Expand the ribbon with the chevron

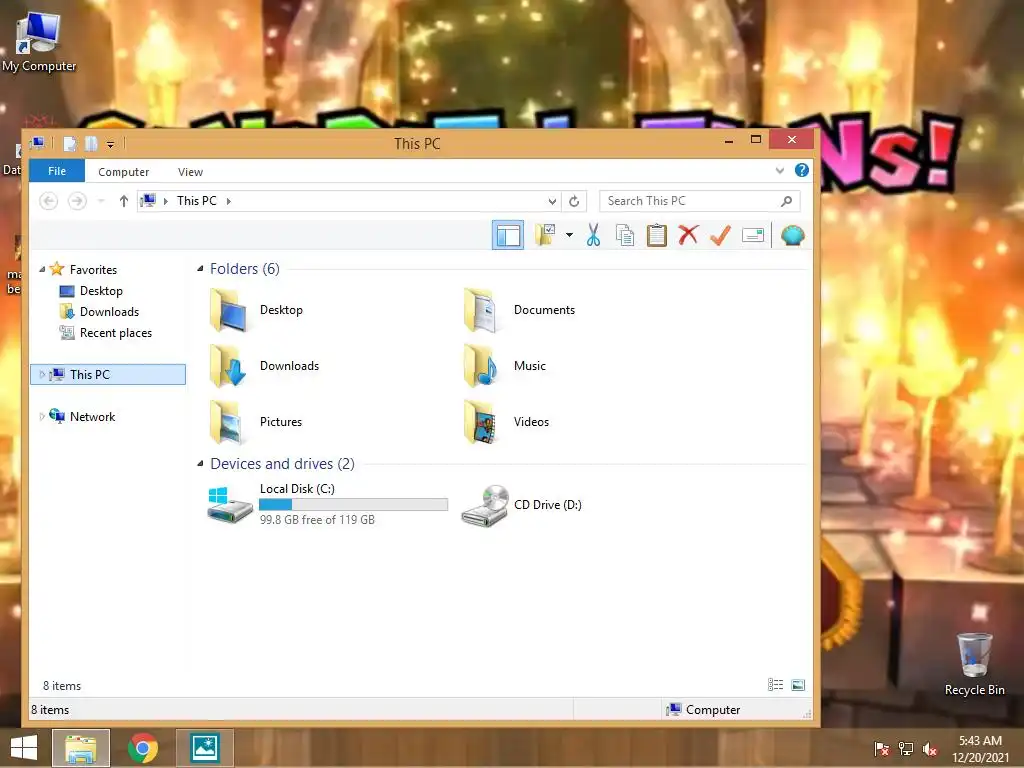pos(779,170)
